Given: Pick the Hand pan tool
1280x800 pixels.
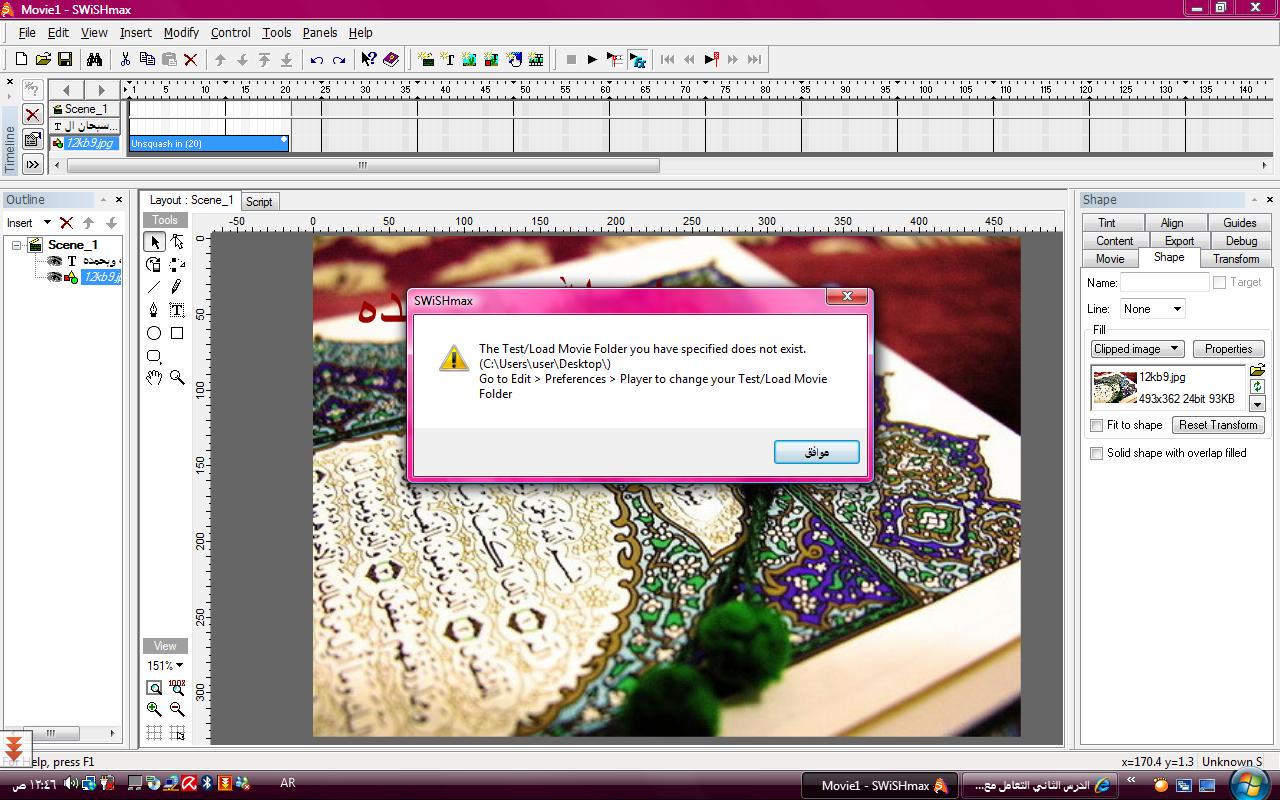Looking at the screenshot, I should [154, 377].
